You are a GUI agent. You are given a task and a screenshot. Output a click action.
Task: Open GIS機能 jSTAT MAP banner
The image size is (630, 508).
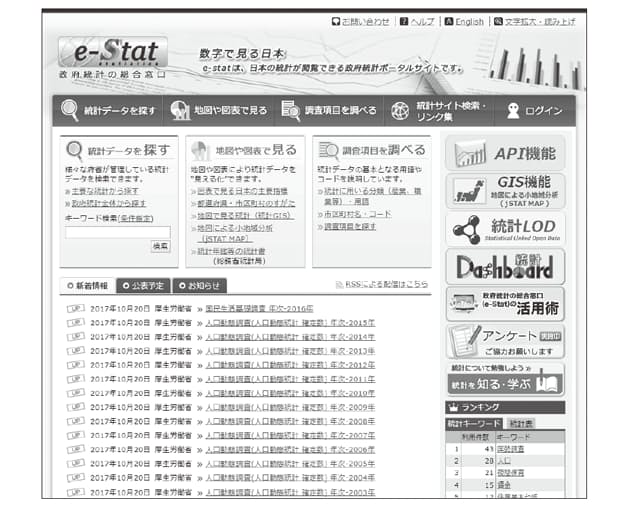coord(504,190)
